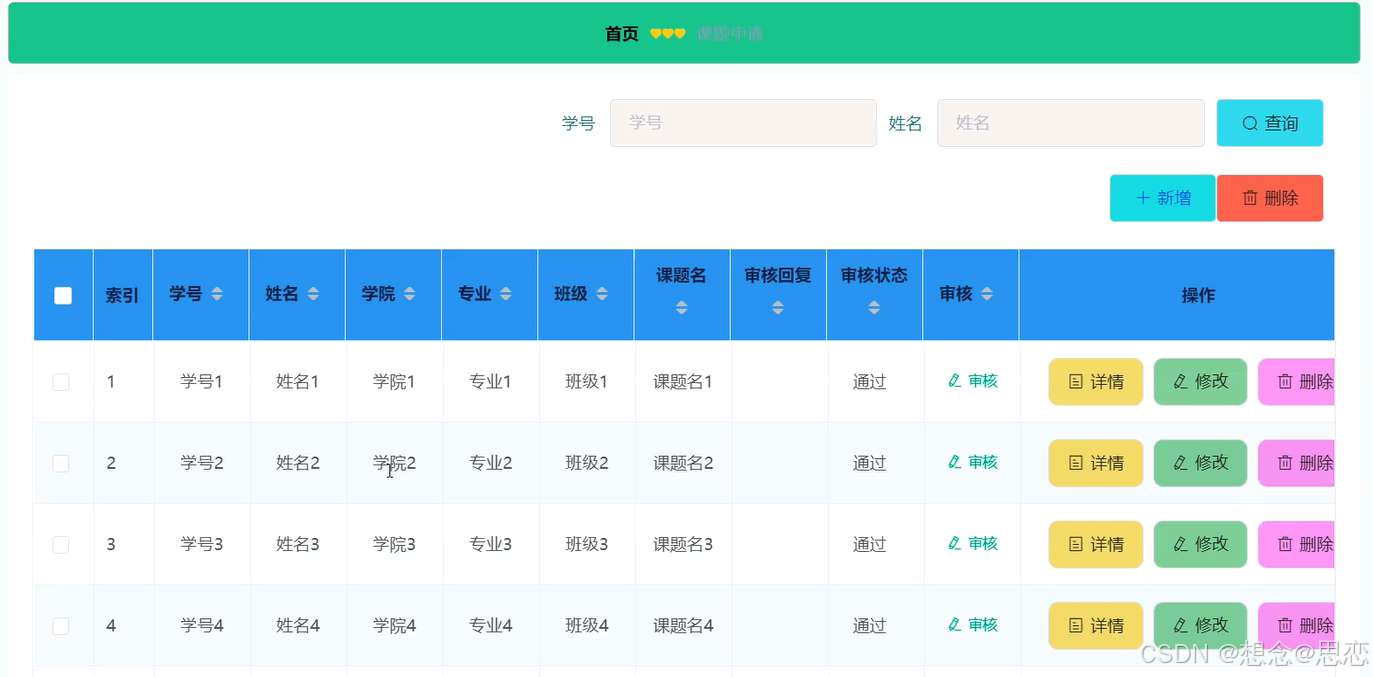
Task: Click 审核 link in row 2
Action: [x=972, y=462]
